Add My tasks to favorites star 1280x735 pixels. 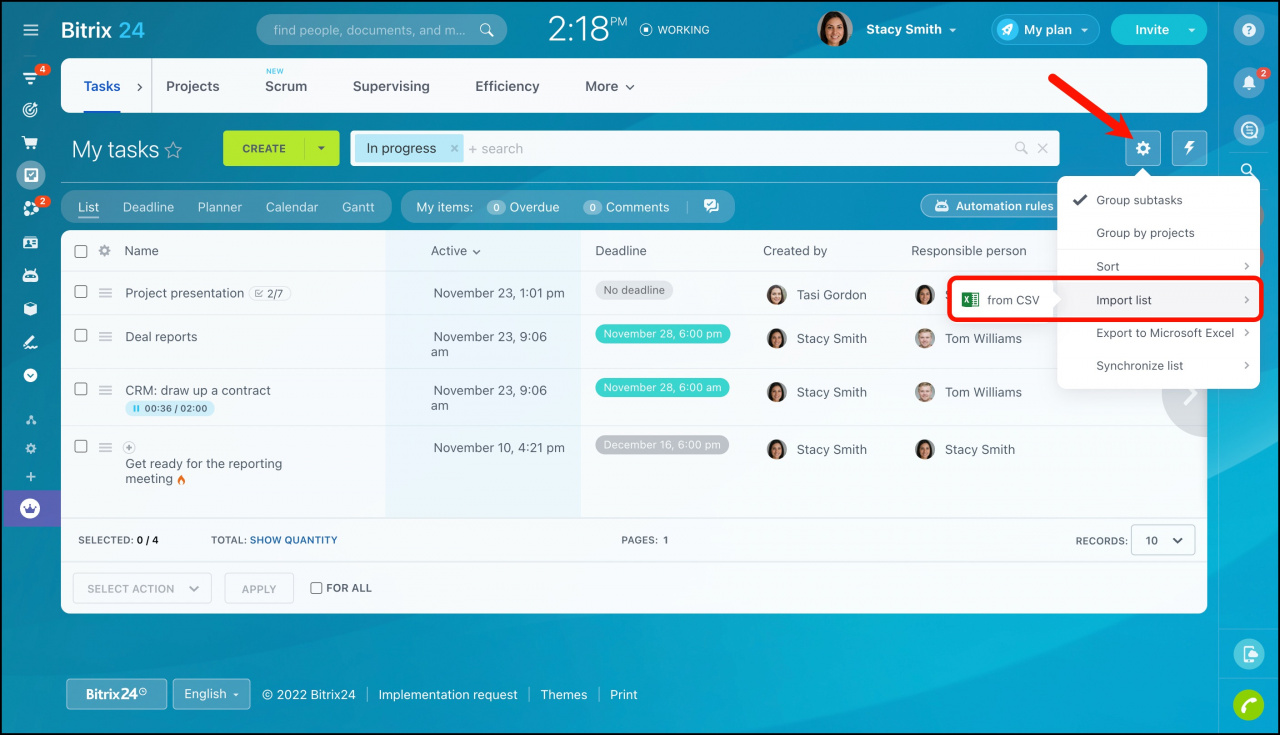point(173,150)
